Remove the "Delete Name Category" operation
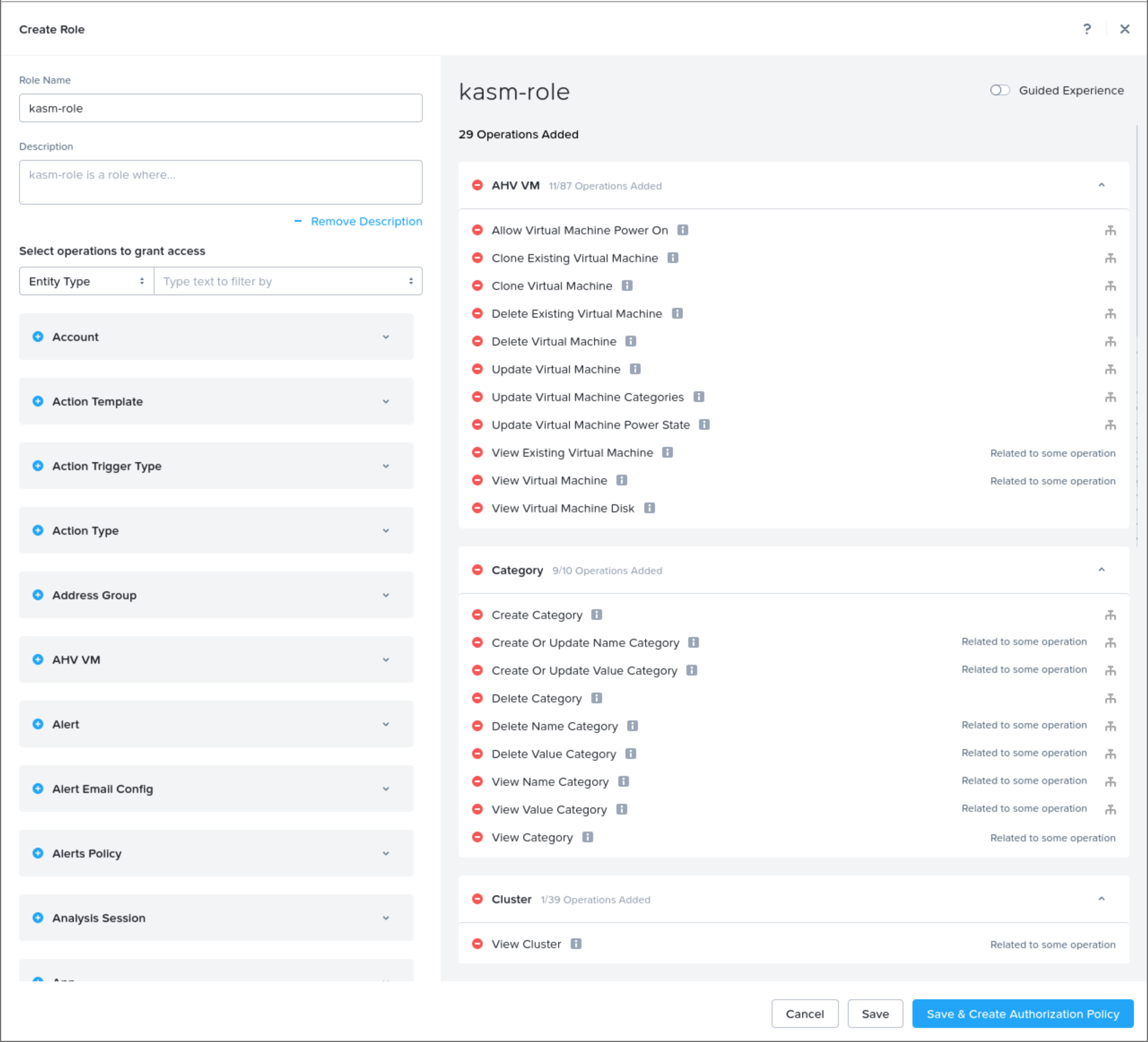The height and width of the screenshot is (1042, 1148). pos(477,726)
